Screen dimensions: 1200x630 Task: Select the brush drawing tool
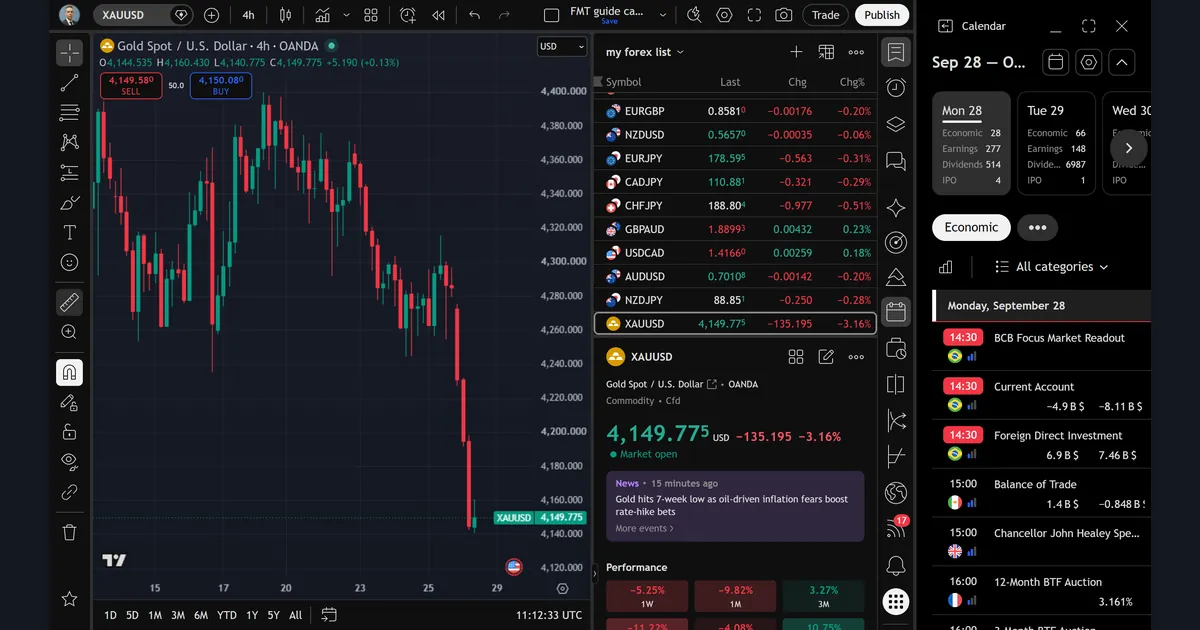[69, 203]
